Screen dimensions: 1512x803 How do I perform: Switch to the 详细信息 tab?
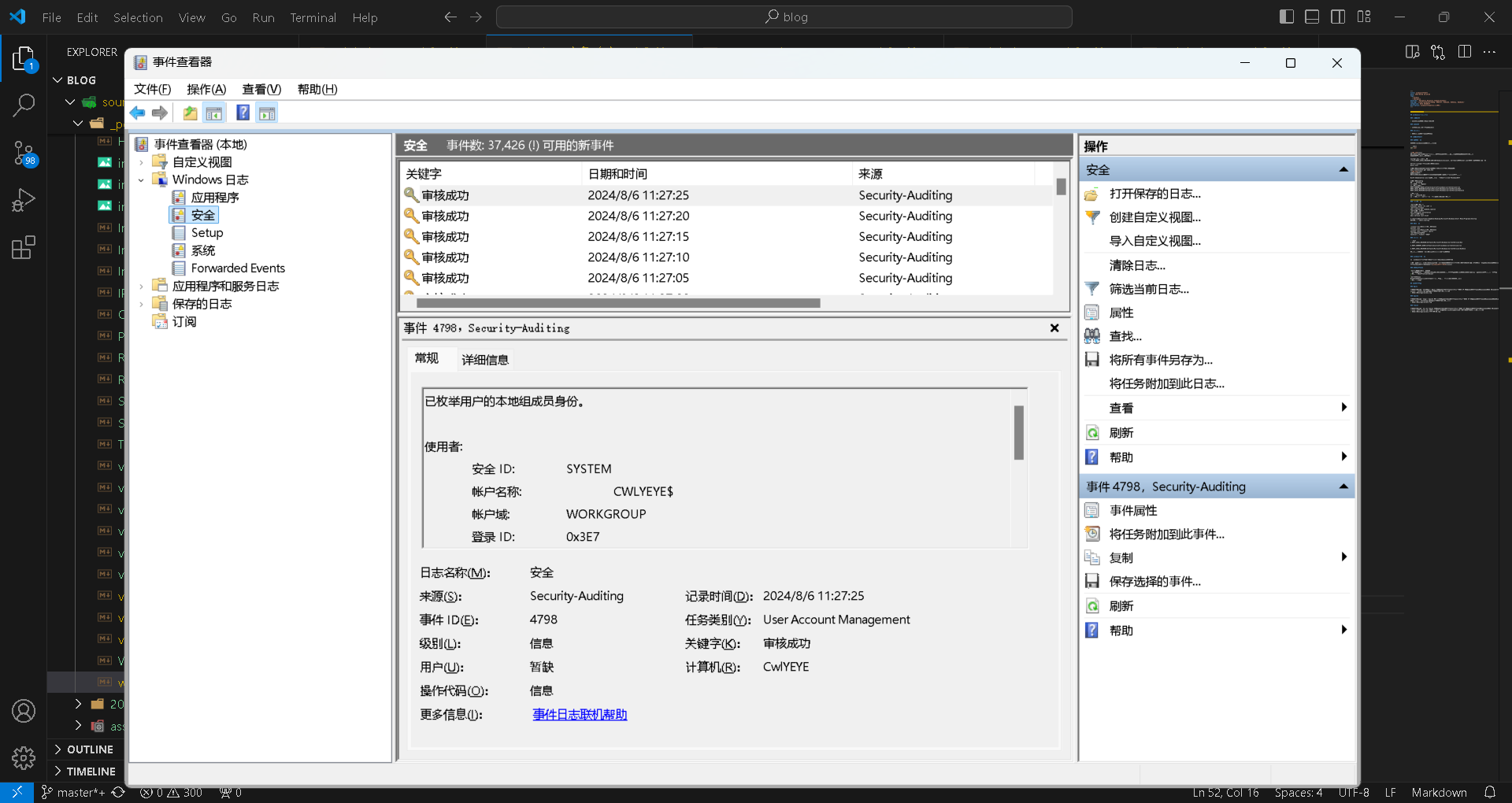(x=484, y=360)
